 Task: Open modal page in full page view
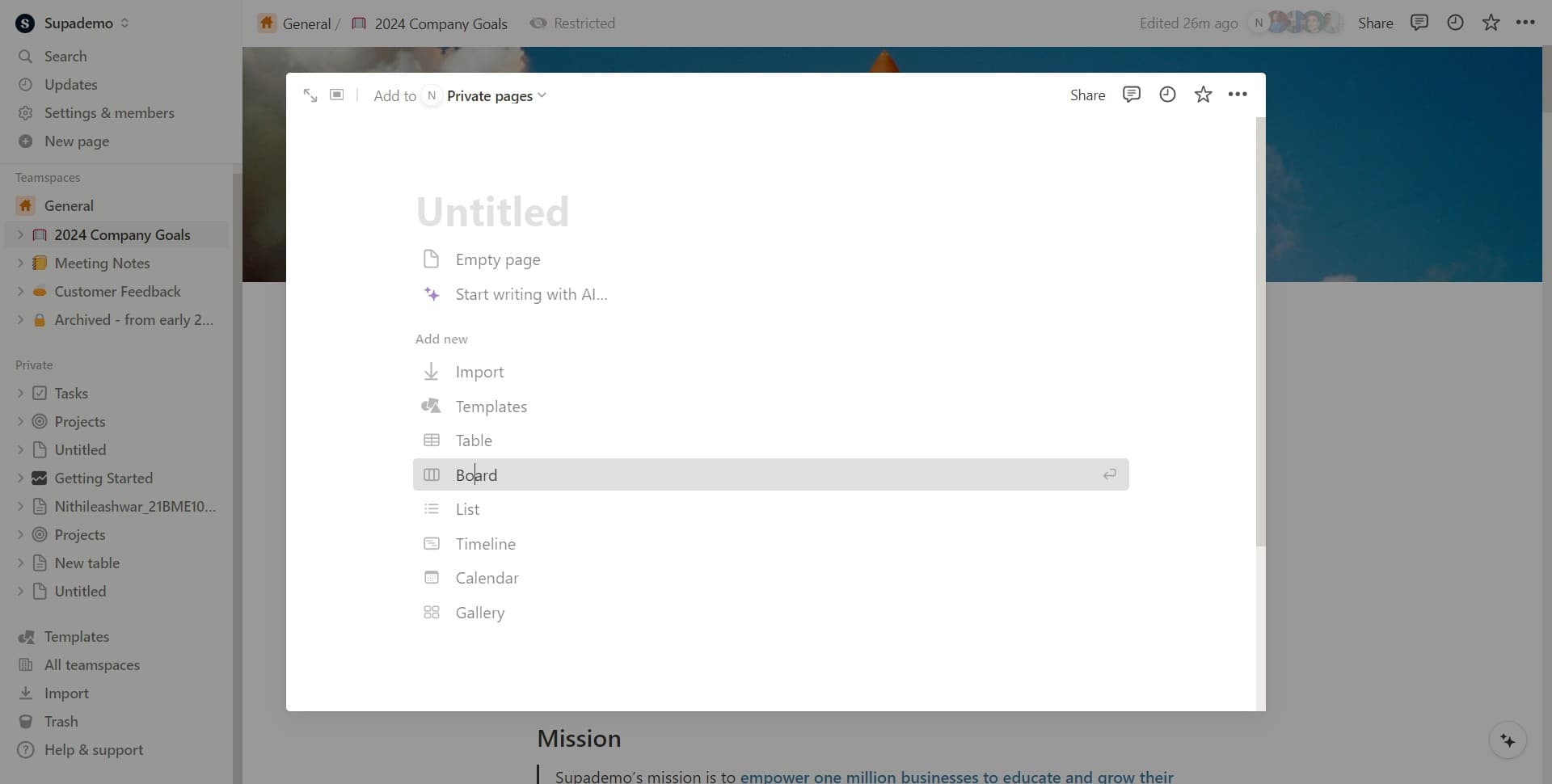[310, 95]
